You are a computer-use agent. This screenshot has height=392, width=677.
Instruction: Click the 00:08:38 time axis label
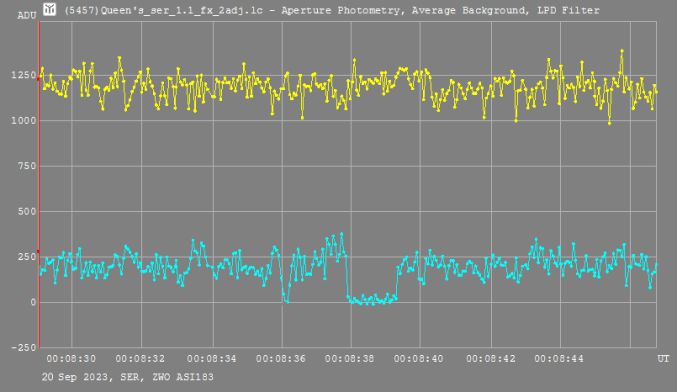[350, 359]
